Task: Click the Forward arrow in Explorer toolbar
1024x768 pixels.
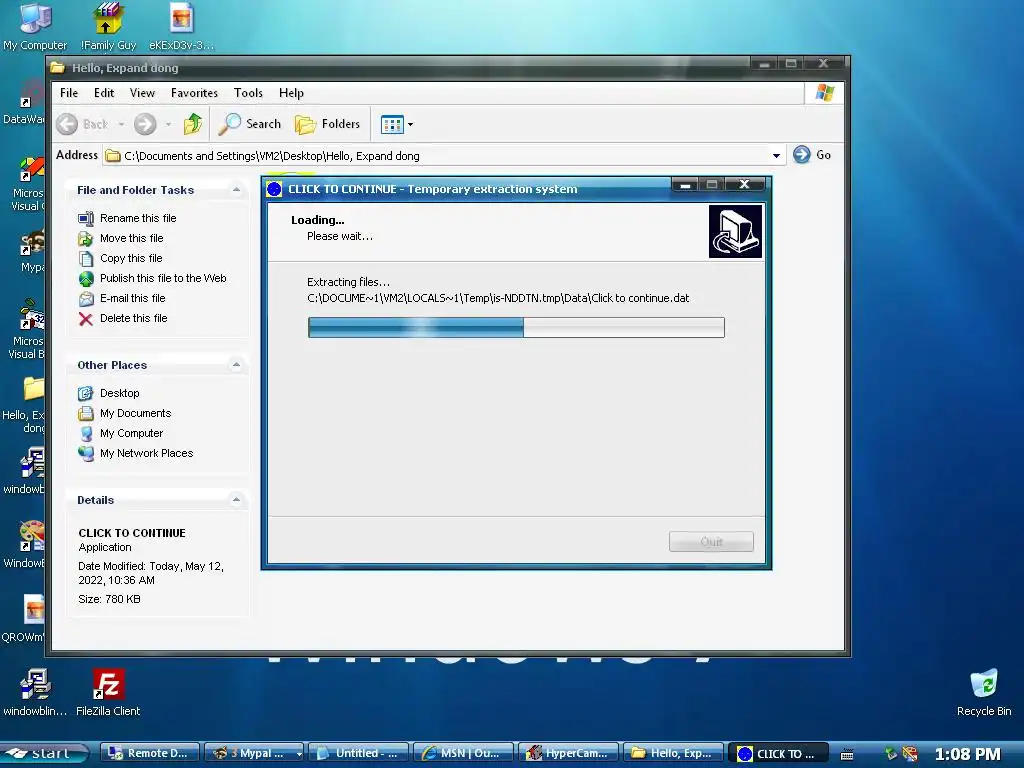Action: [x=145, y=124]
